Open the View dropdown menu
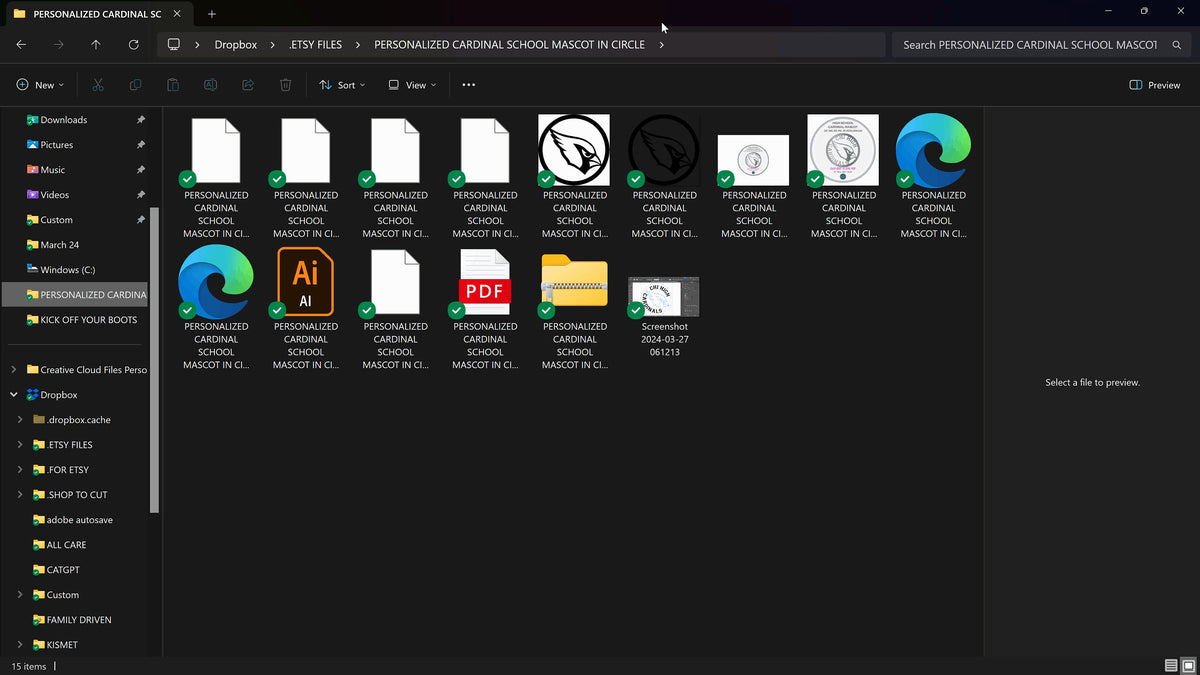 [412, 85]
